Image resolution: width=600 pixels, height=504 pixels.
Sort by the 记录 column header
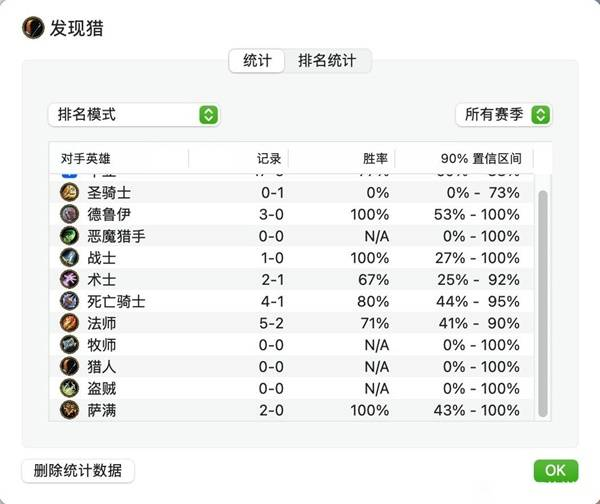269,158
